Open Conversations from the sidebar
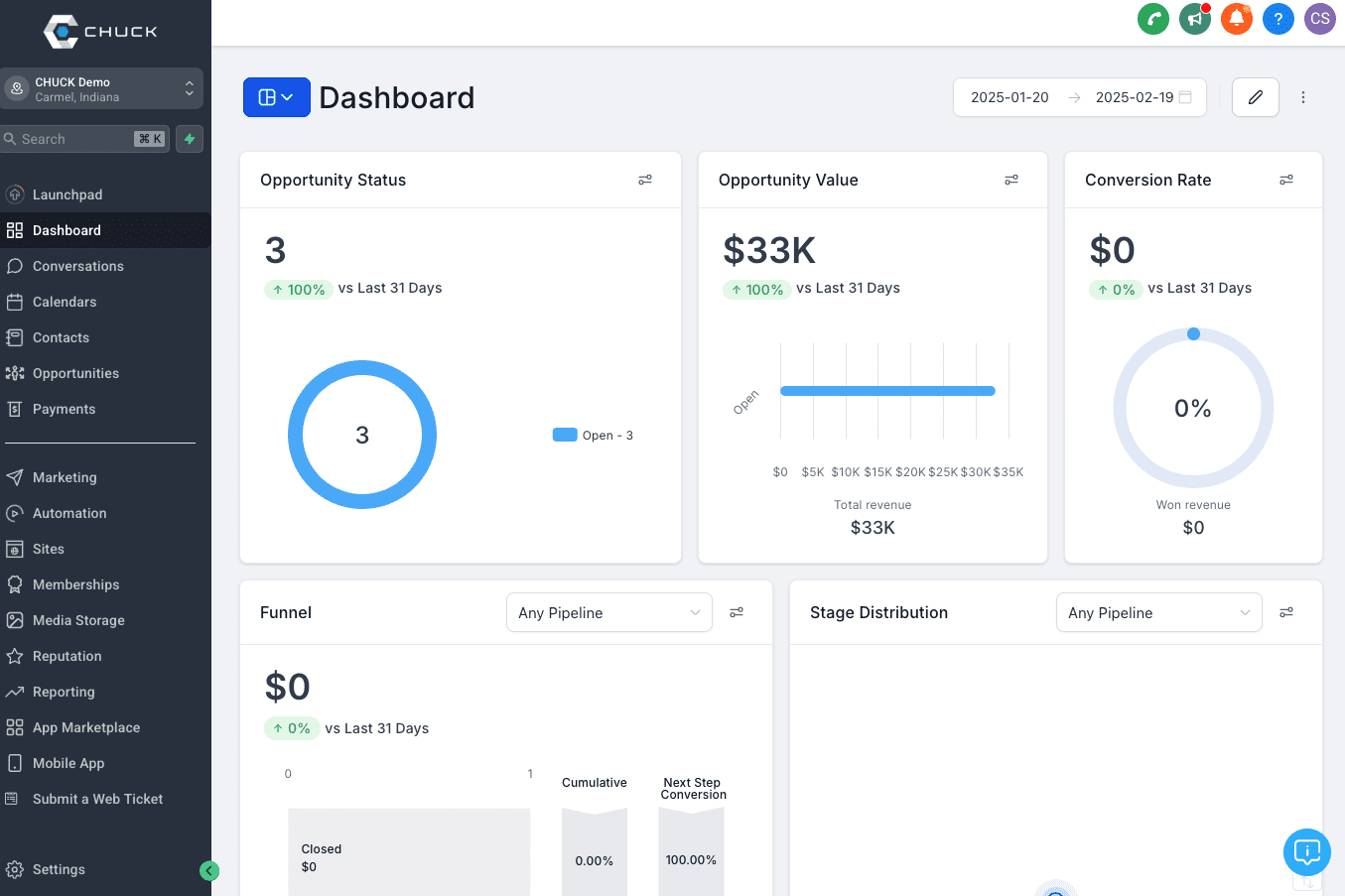 [77, 266]
